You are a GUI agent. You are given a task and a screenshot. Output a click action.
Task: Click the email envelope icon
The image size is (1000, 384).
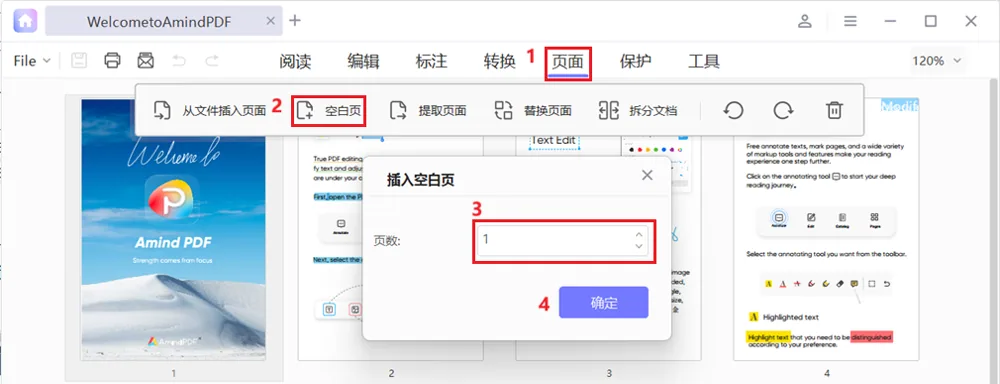[146, 61]
